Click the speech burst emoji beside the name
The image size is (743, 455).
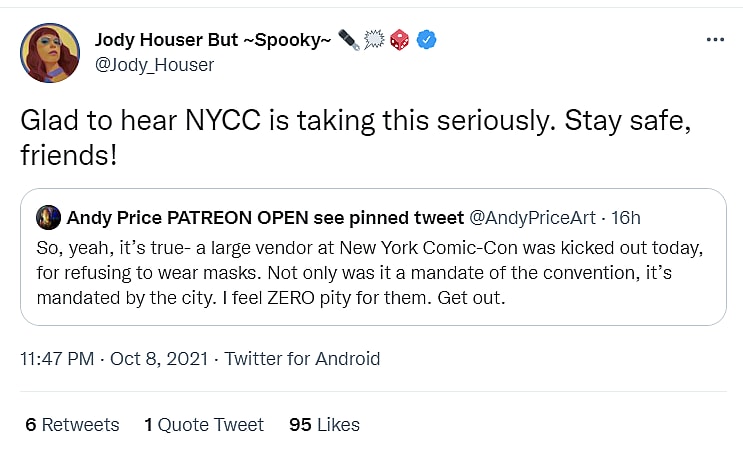[x=374, y=41]
